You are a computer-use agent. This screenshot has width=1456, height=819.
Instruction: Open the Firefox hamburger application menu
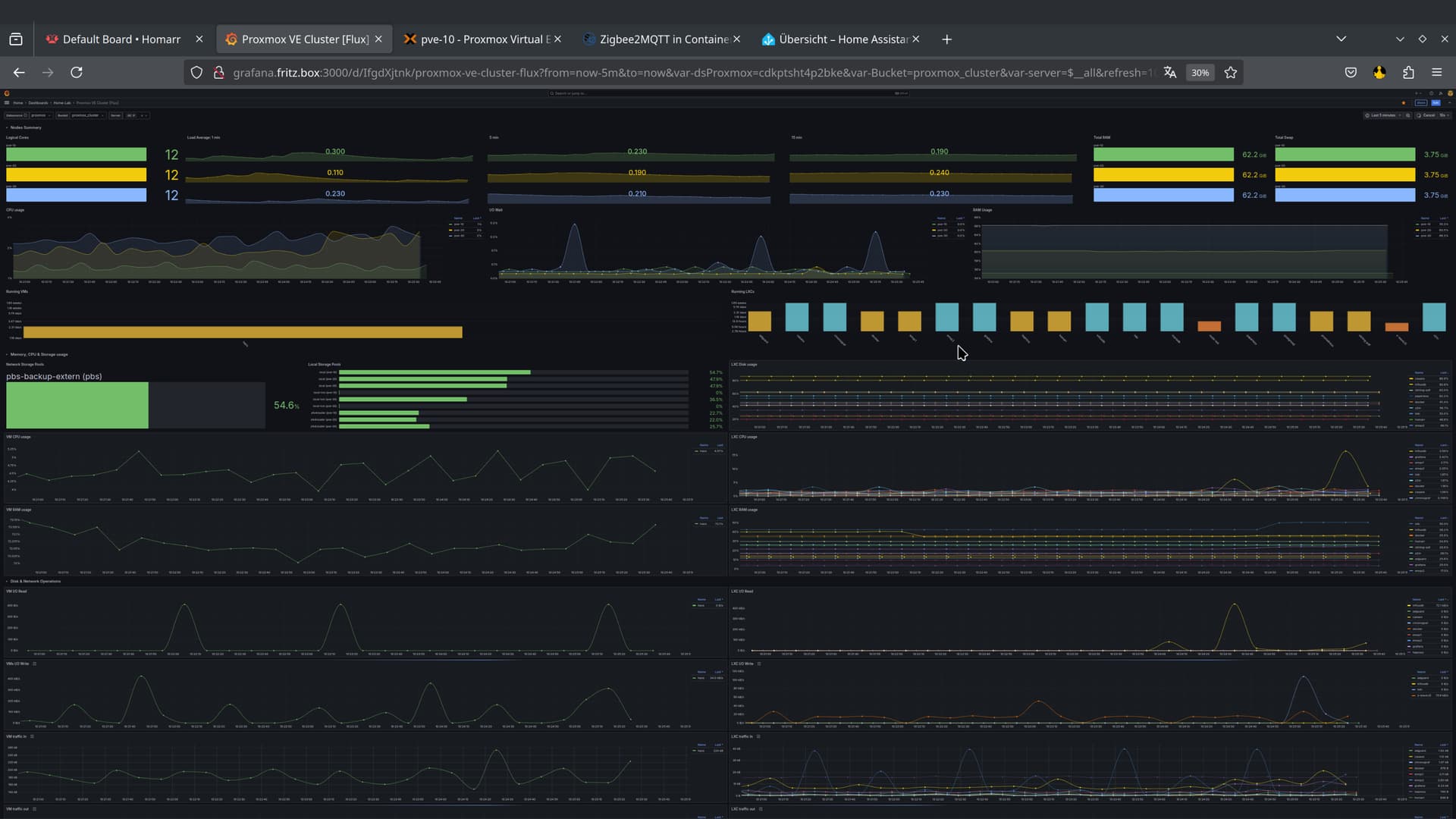1436,73
